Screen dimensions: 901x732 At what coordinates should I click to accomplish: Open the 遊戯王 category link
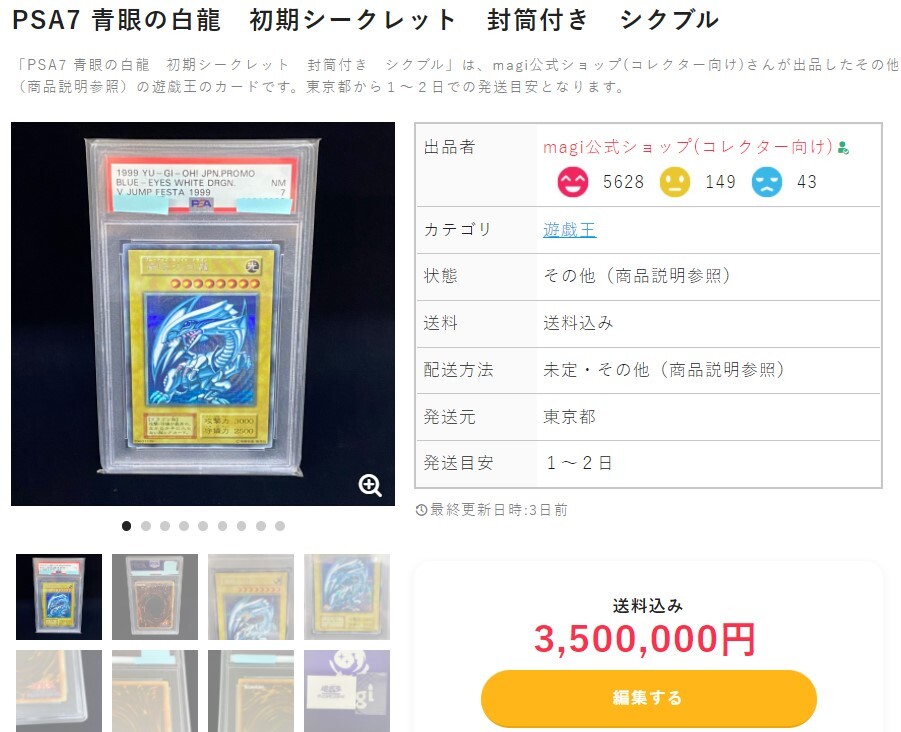click(569, 230)
